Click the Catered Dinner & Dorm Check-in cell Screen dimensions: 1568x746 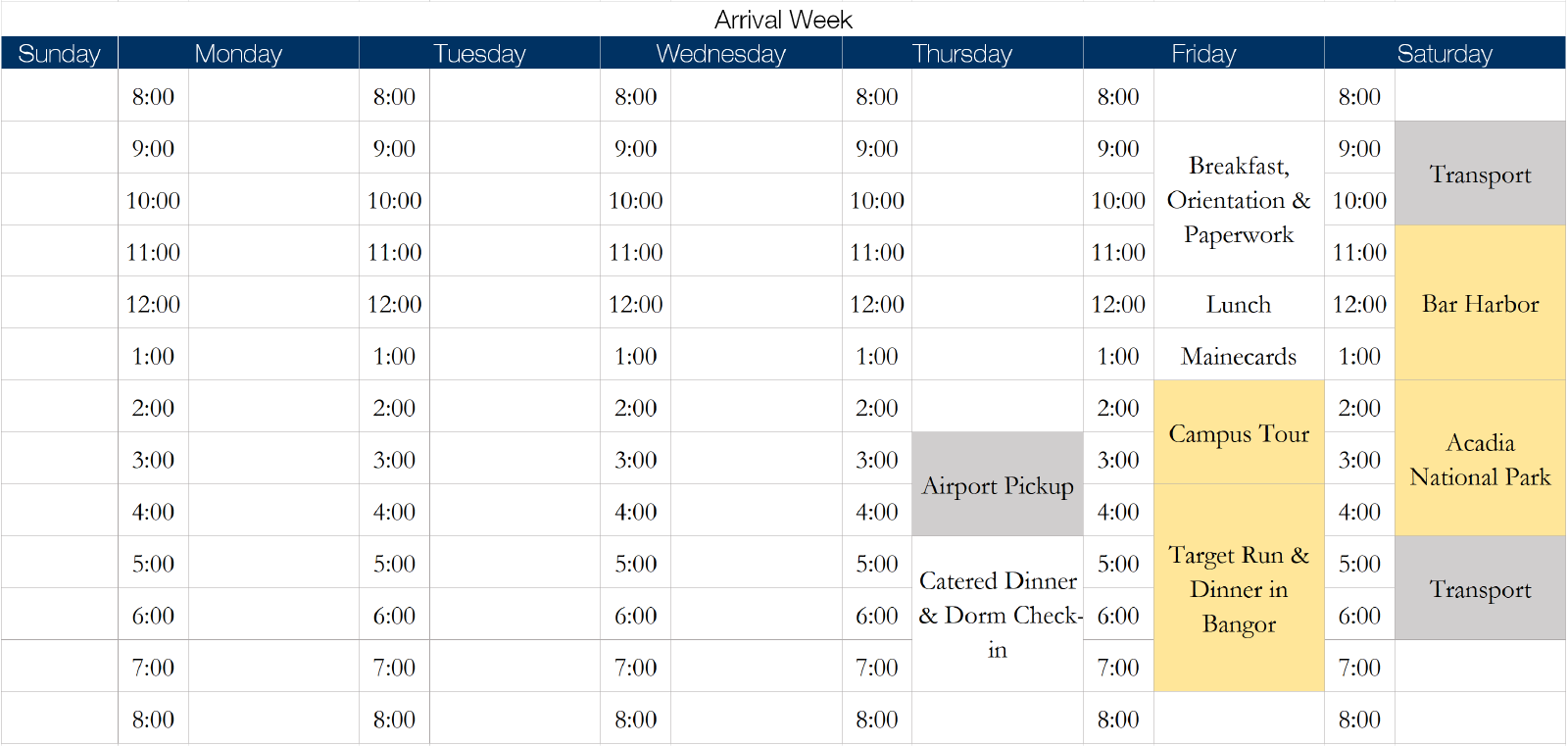point(998,615)
